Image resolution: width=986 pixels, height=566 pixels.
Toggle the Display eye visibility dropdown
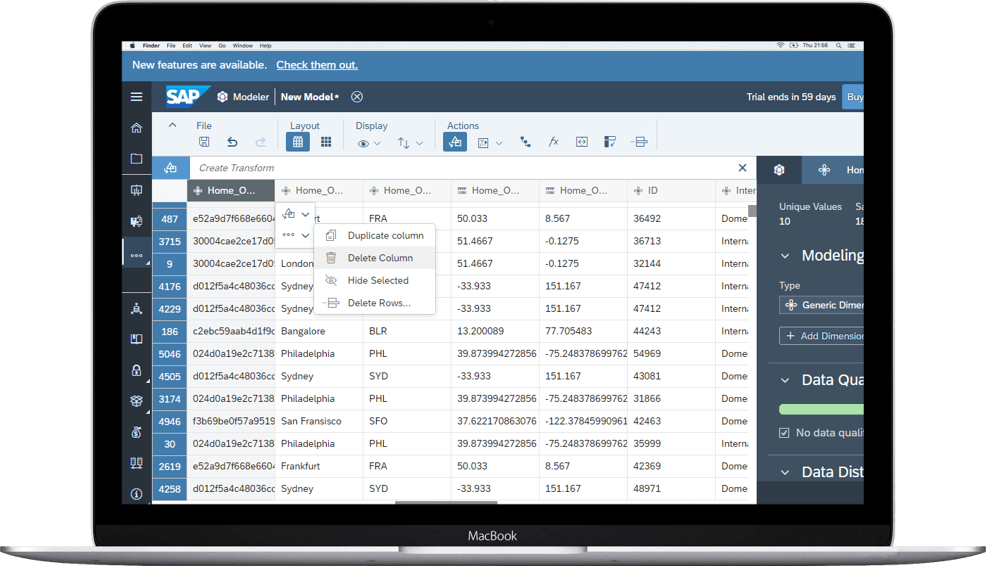pos(368,144)
